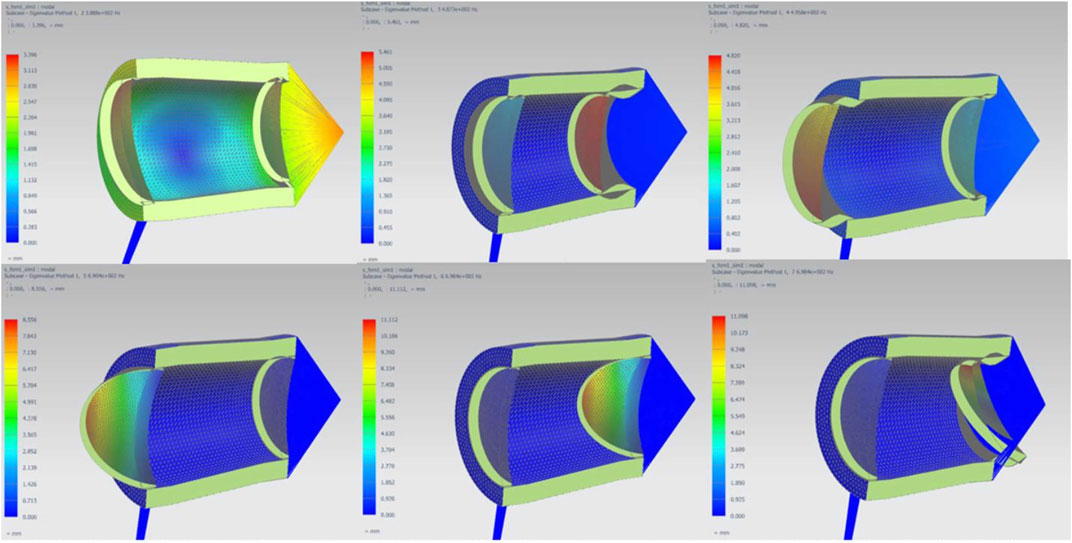Select the top-left plot's subcase header text
Viewport: 1072px width, 543px height.
62,13
